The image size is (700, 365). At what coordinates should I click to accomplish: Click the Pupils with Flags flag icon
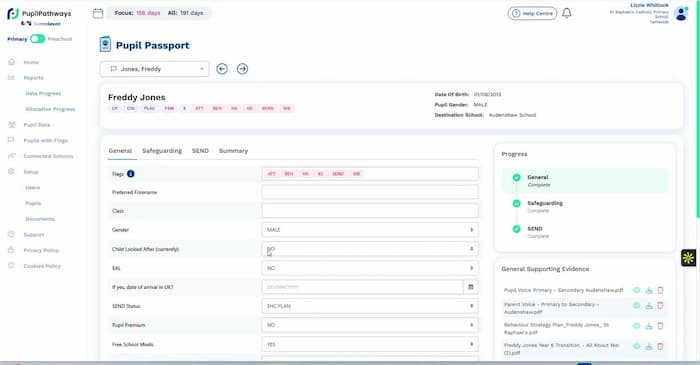click(12, 140)
